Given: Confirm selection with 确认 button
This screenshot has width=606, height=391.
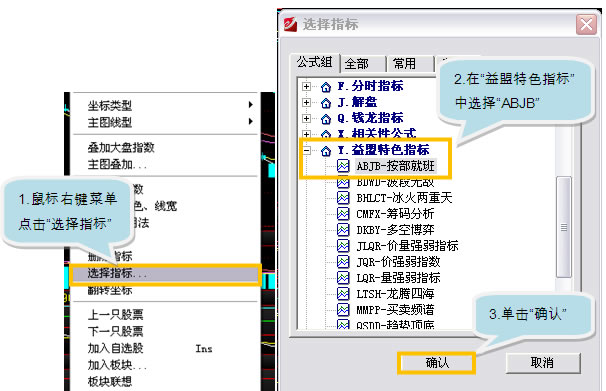Looking at the screenshot, I should pos(437,363).
